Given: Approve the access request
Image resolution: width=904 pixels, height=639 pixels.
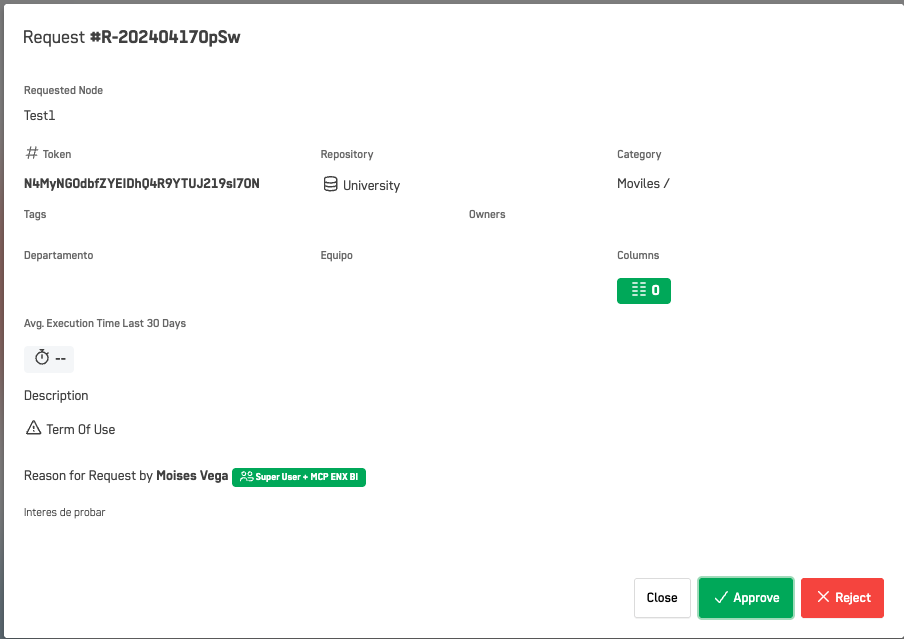Looking at the screenshot, I should point(745,597).
